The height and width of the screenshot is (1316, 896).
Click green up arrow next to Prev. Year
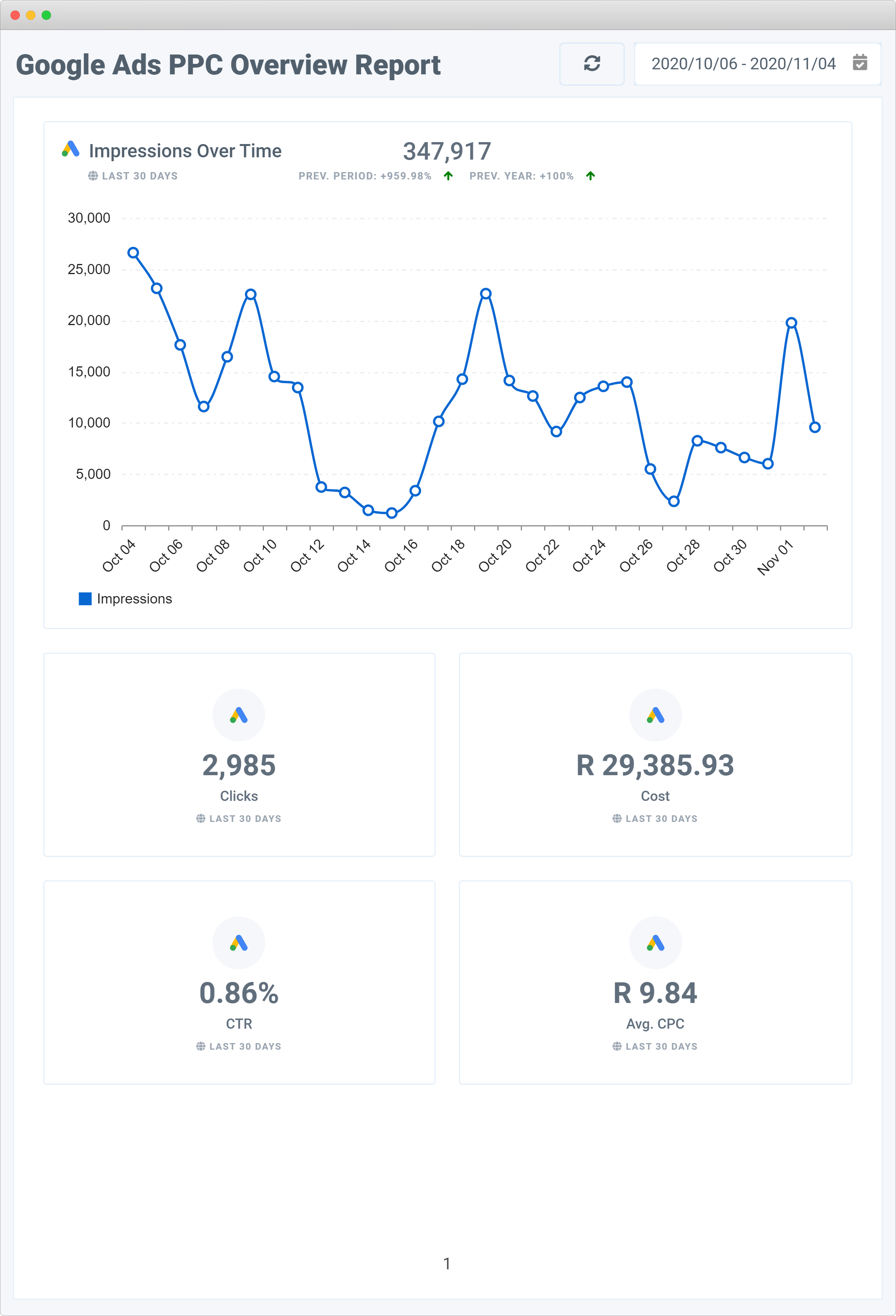(590, 176)
